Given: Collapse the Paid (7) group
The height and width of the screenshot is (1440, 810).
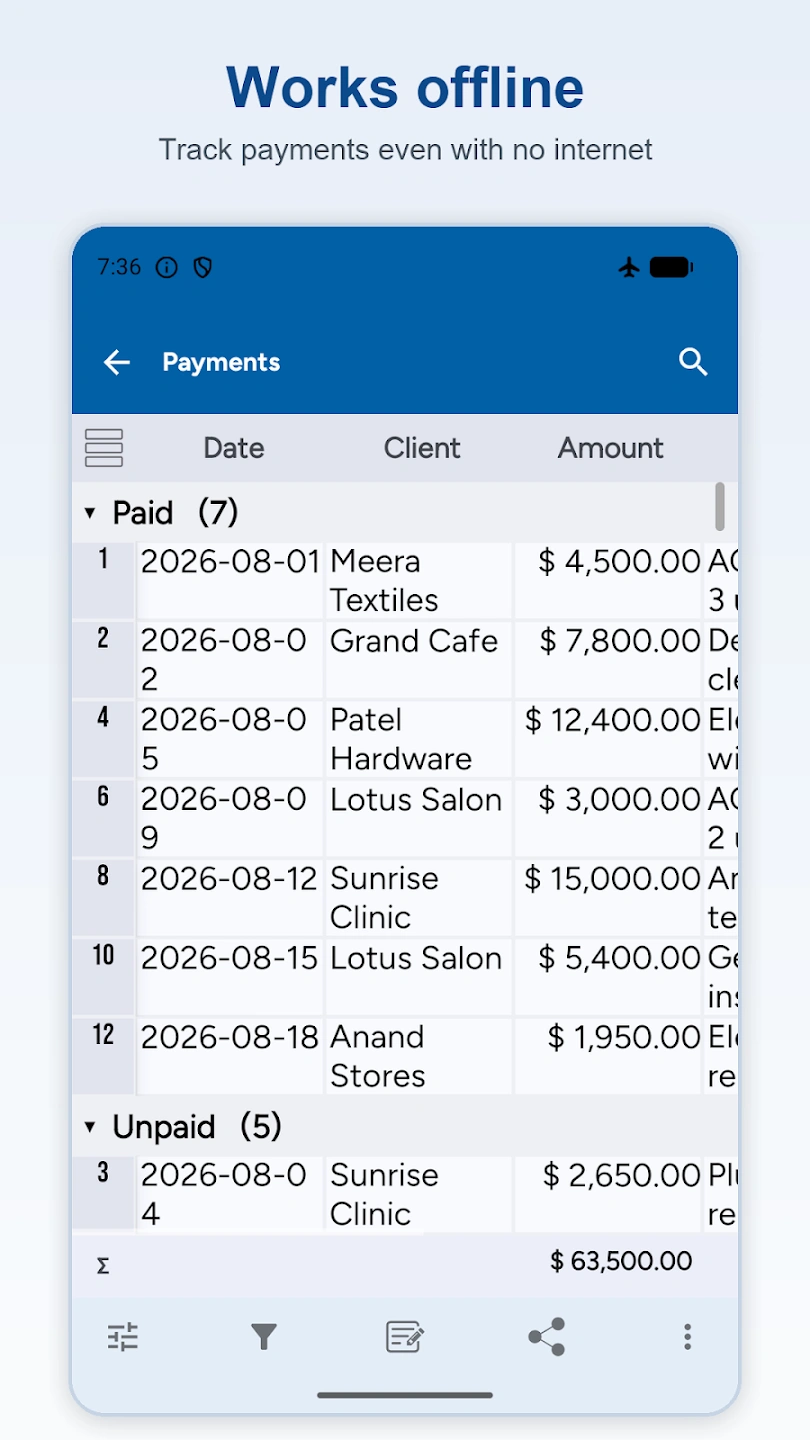Looking at the screenshot, I should coord(90,513).
